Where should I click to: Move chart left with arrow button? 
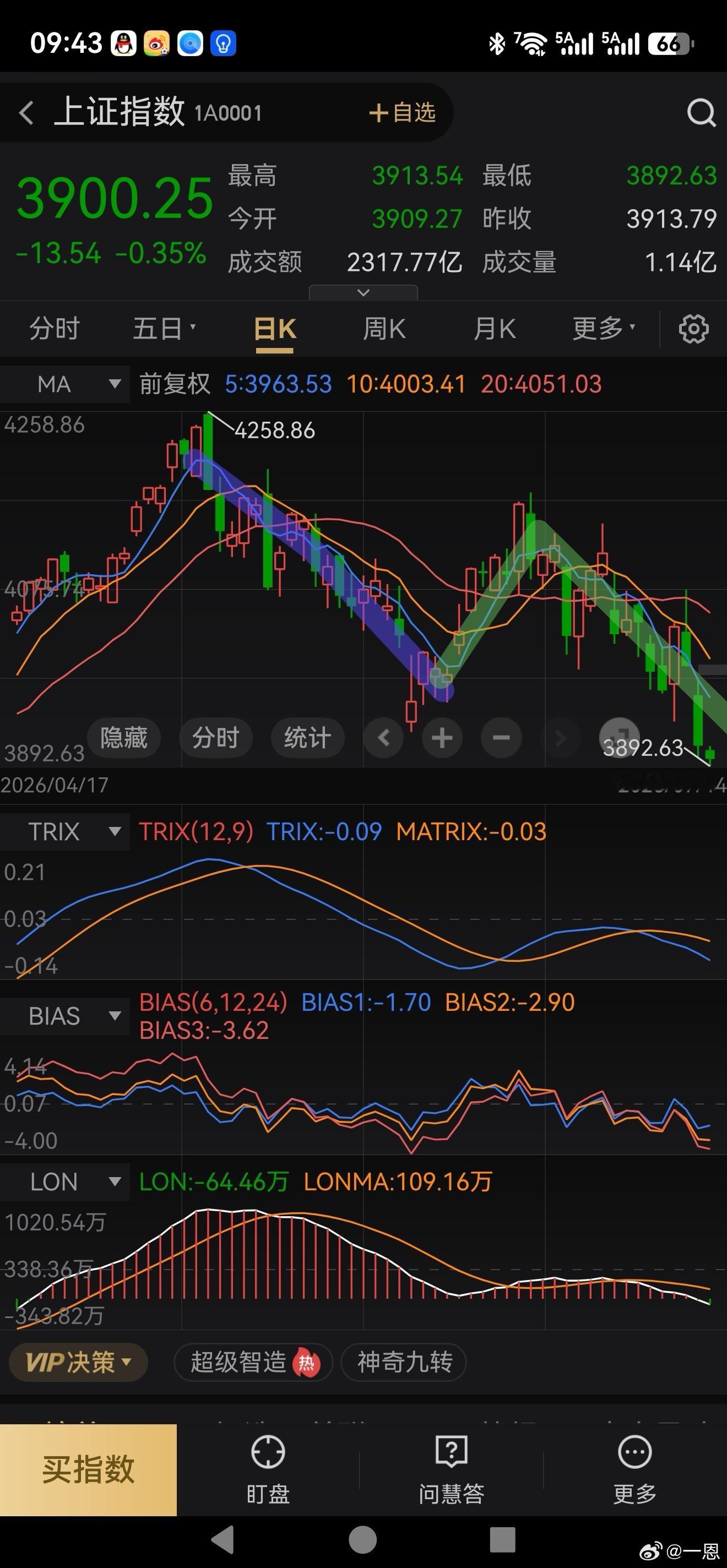tap(383, 738)
